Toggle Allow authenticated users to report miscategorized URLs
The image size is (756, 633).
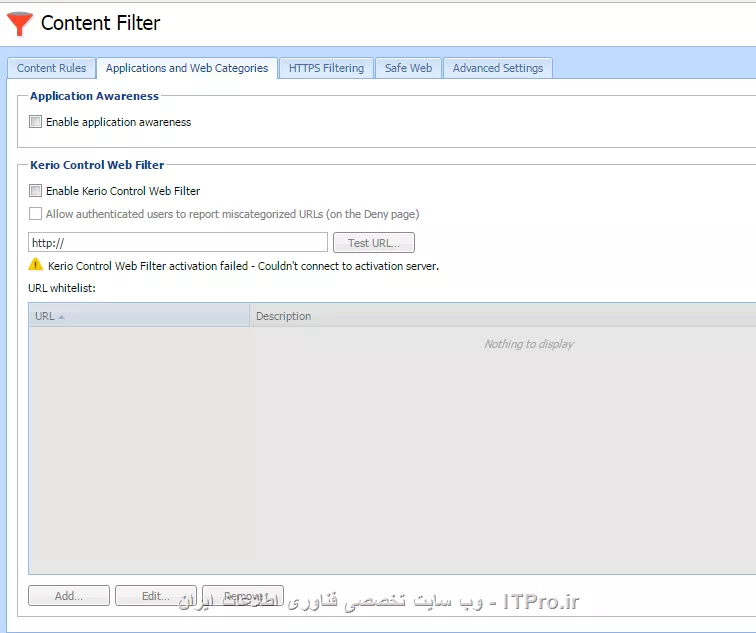click(x=35, y=214)
